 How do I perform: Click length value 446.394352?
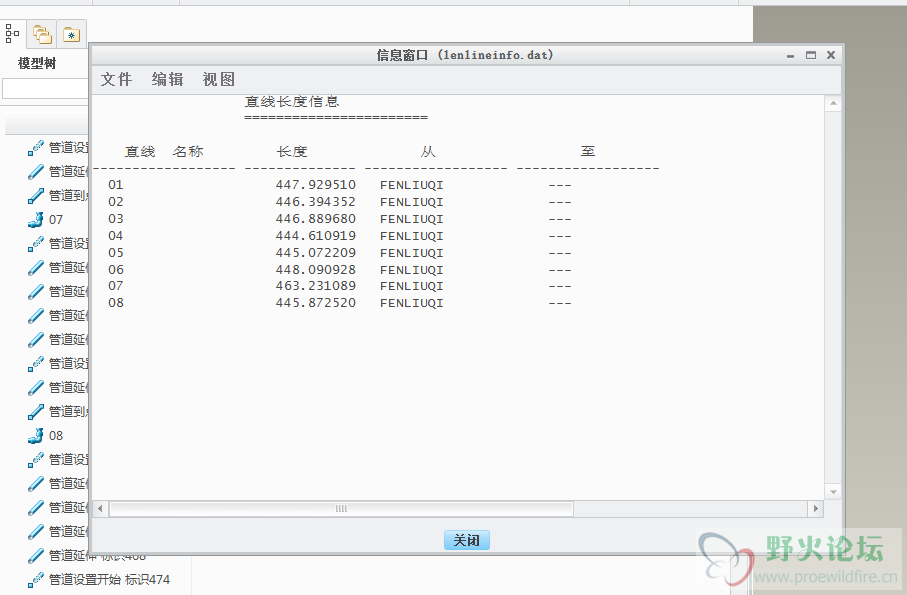315,202
